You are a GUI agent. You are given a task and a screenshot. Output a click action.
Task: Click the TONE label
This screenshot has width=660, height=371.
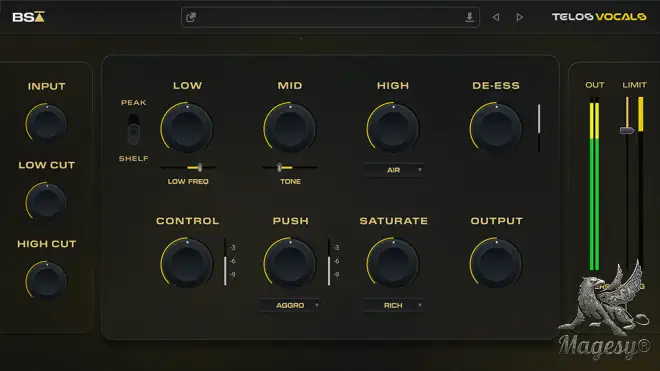(x=290, y=181)
